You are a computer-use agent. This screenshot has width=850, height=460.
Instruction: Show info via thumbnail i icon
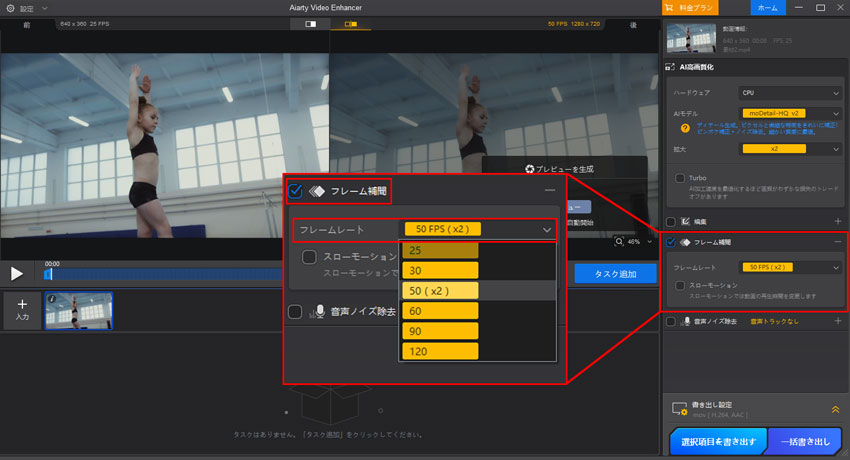tap(52, 299)
